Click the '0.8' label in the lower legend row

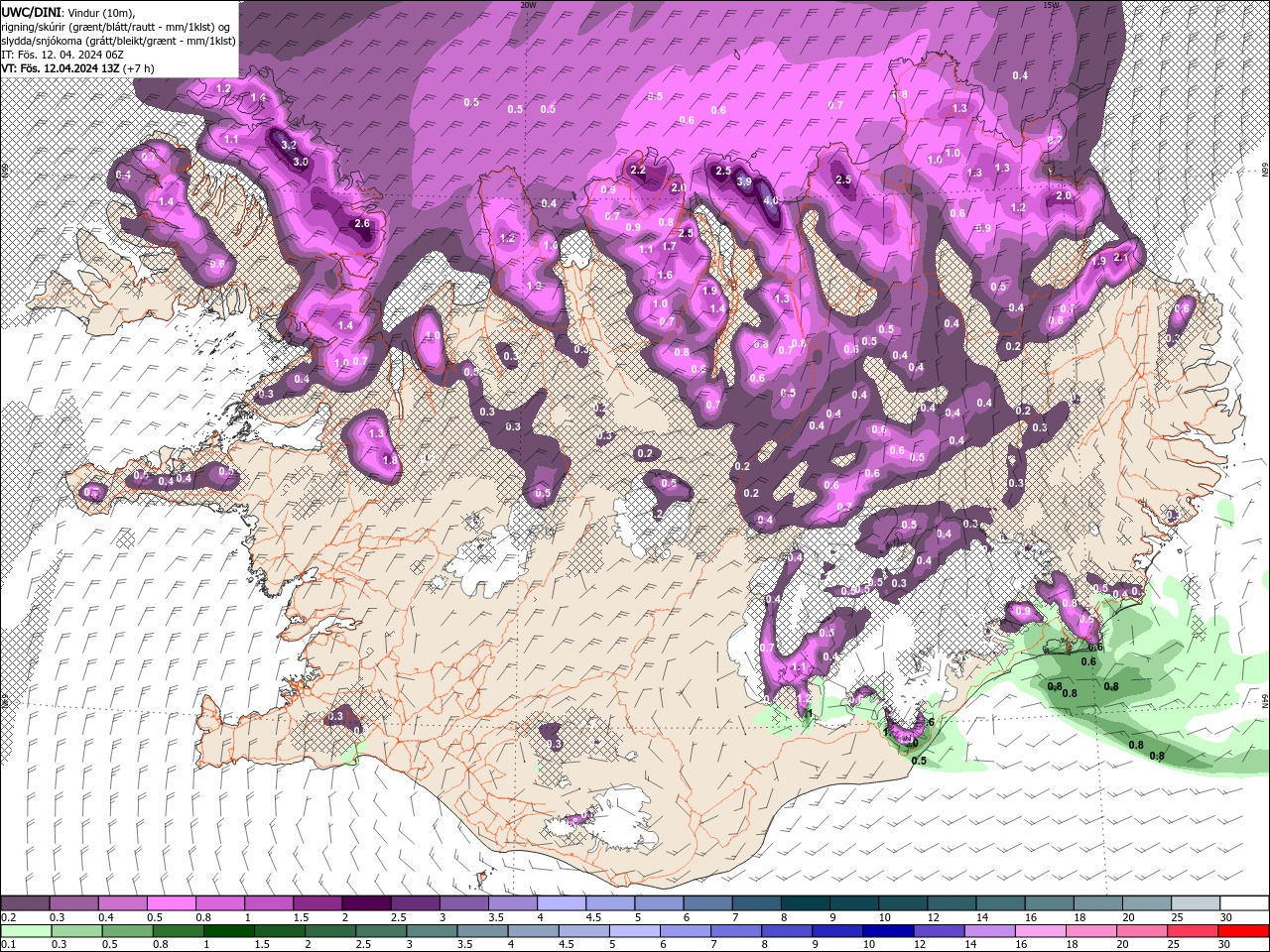161,943
